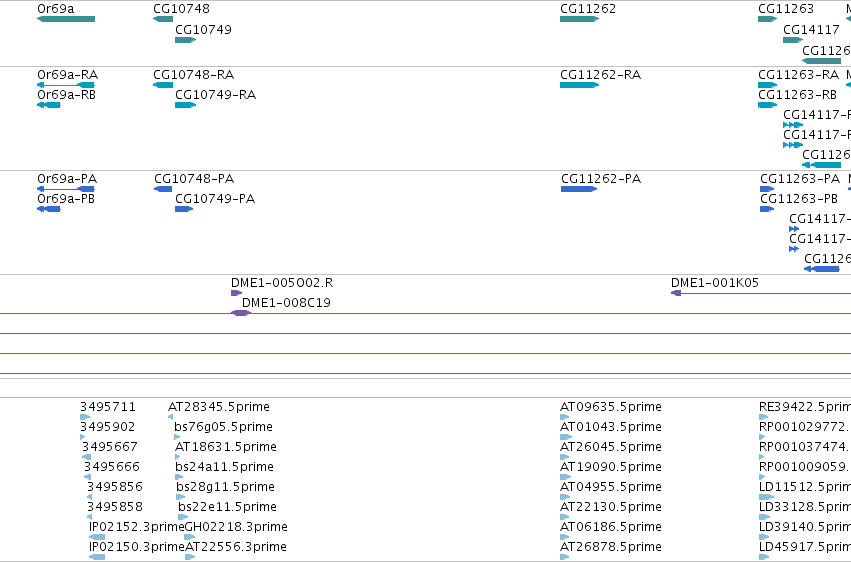Viewport: 851px width, 562px height.
Task: Click the AT06186.5prime label
Action: pyautogui.click(x=611, y=527)
